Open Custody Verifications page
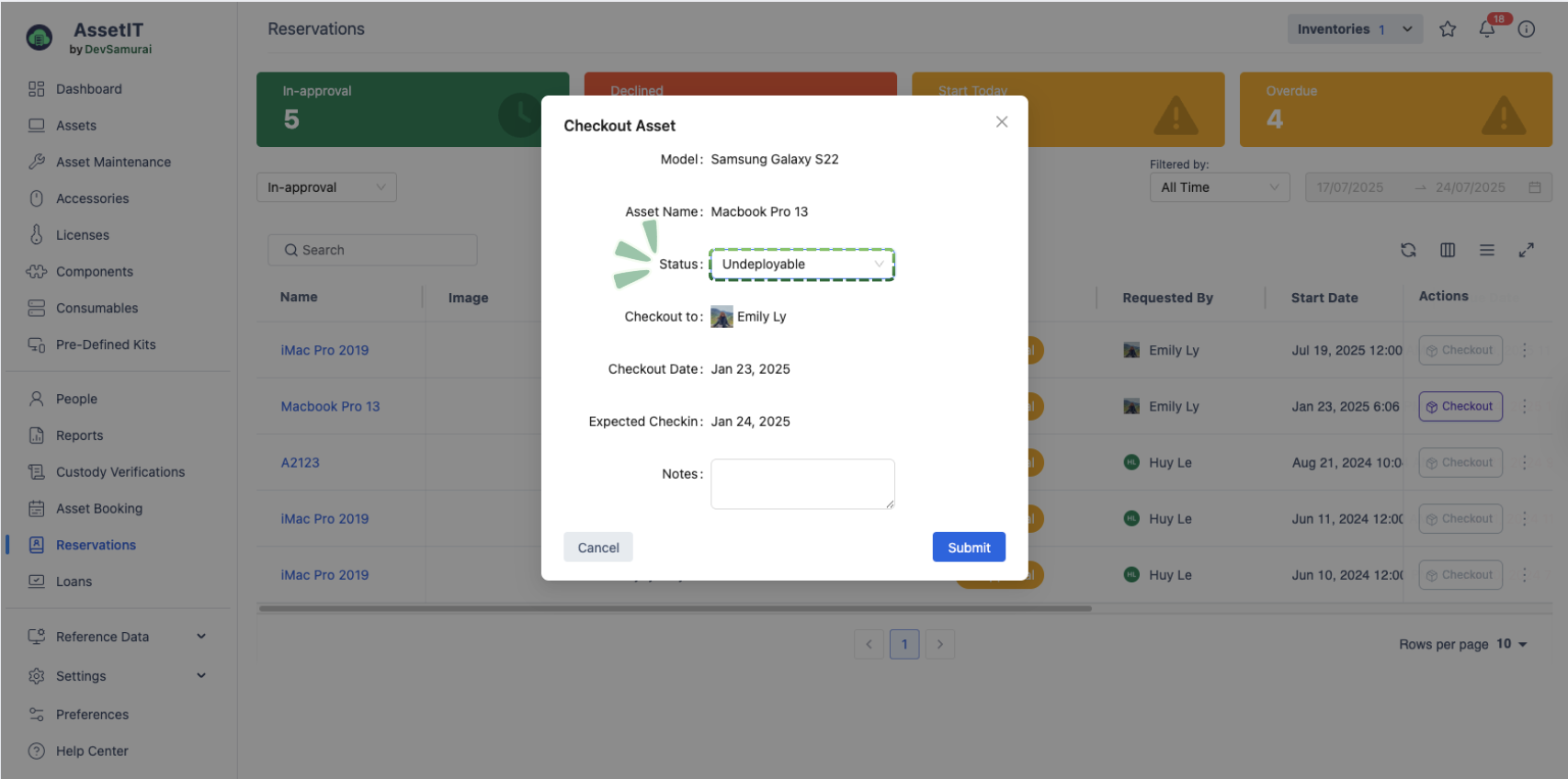This screenshot has height=779, width=1568. [119, 472]
